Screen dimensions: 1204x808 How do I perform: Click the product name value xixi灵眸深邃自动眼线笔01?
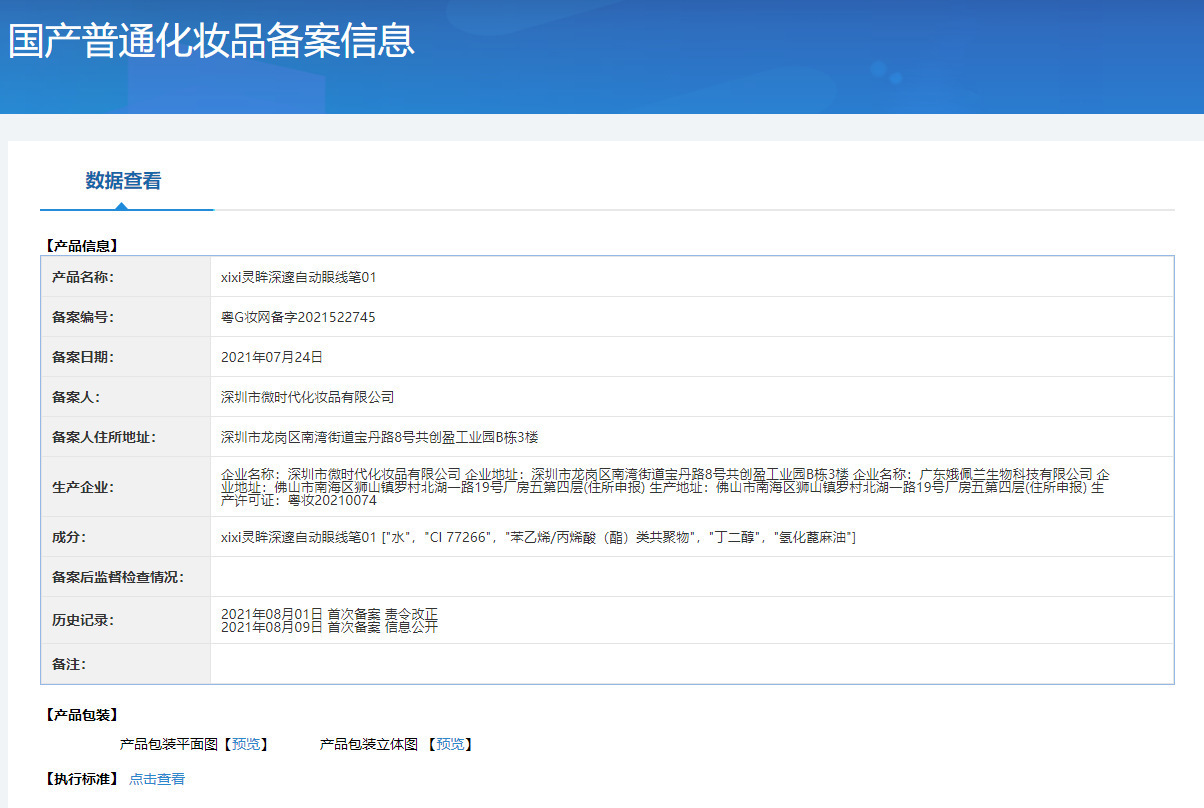298,277
